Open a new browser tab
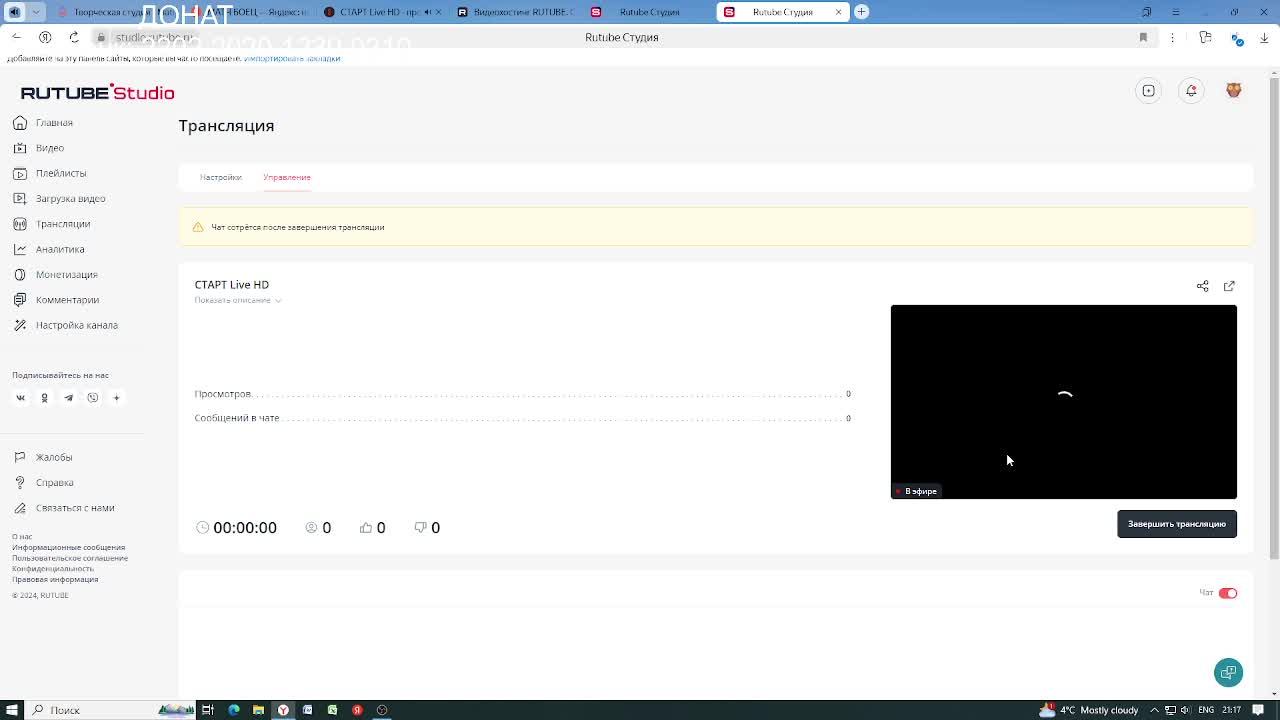Image resolution: width=1280 pixels, height=720 pixels. pos(861,12)
